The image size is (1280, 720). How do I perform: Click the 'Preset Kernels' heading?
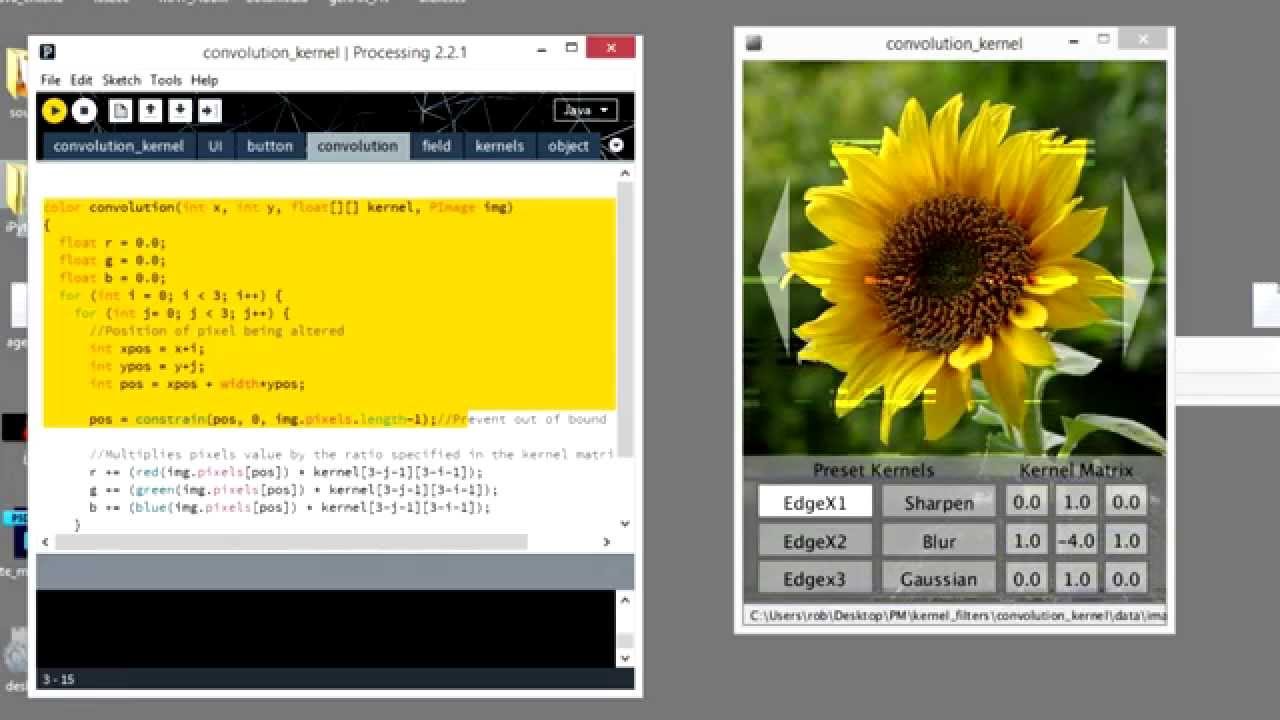(x=873, y=470)
